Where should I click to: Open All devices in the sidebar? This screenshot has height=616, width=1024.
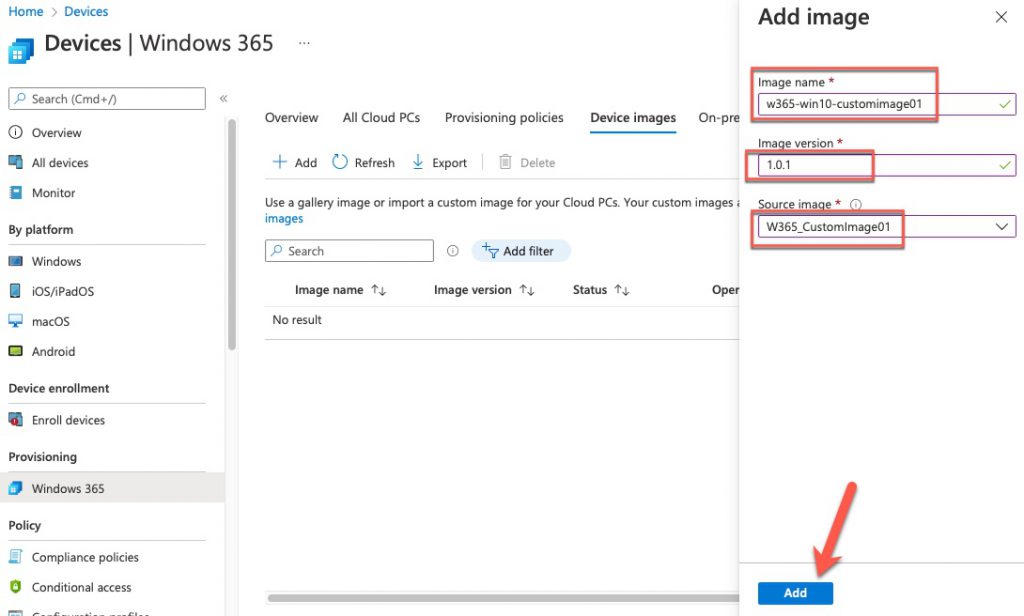pyautogui.click(x=60, y=163)
